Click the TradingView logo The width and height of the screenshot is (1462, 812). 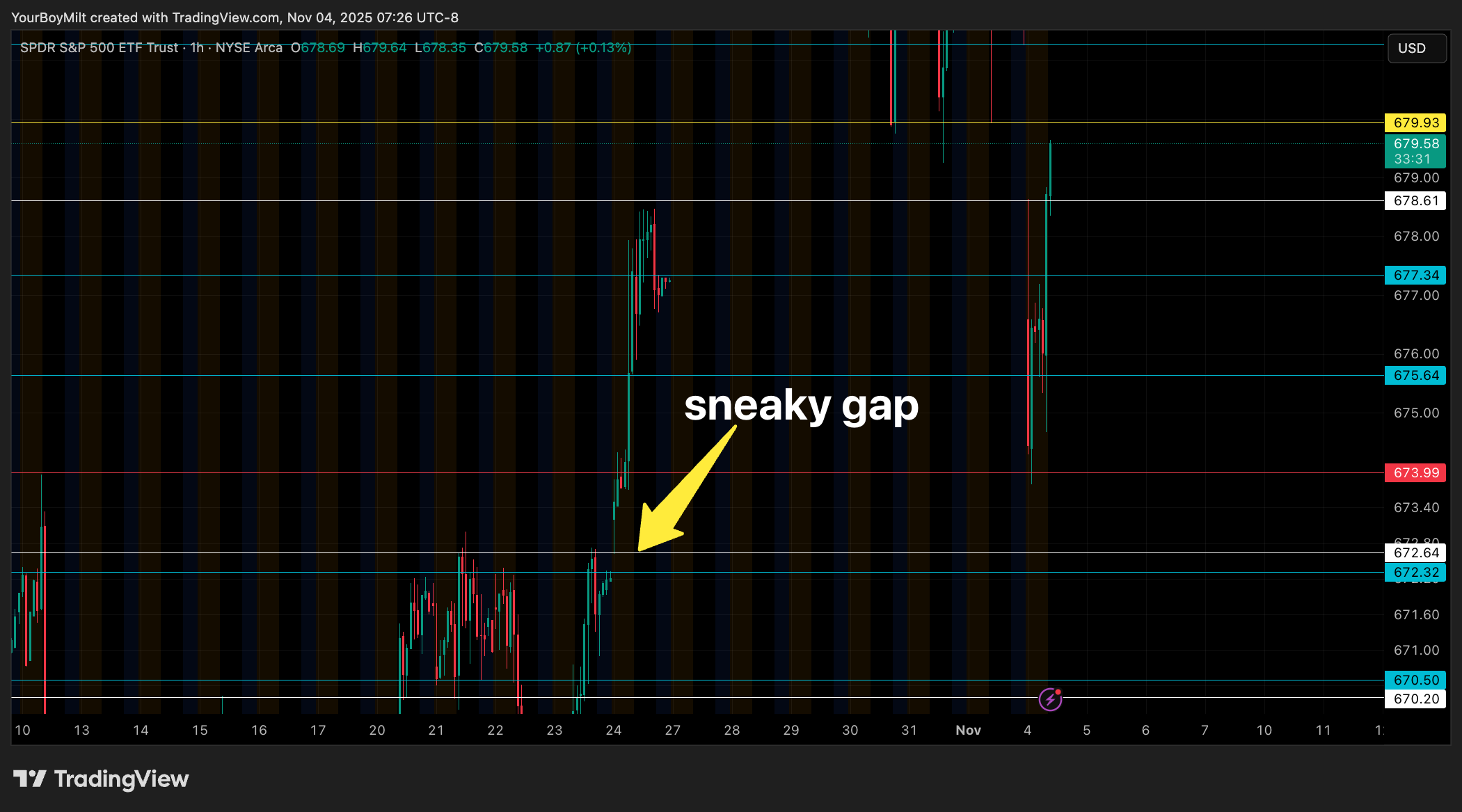point(101,779)
